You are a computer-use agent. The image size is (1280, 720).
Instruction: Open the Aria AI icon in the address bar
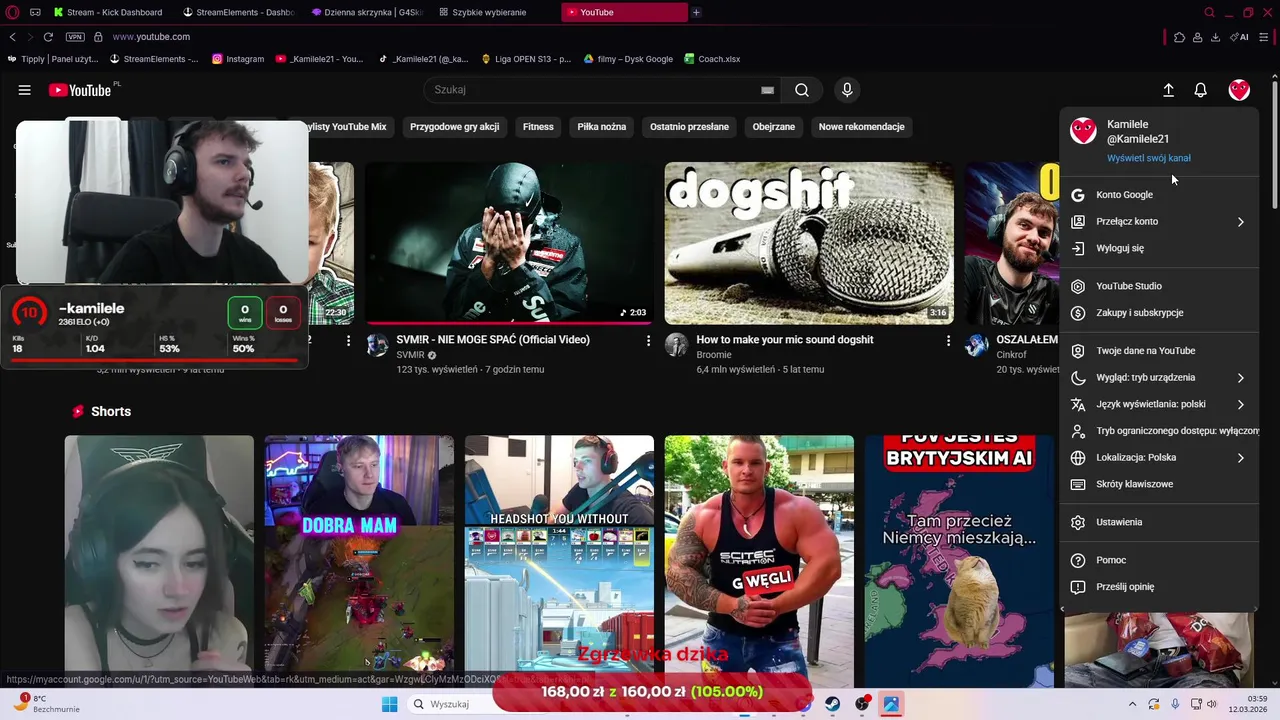click(1239, 37)
